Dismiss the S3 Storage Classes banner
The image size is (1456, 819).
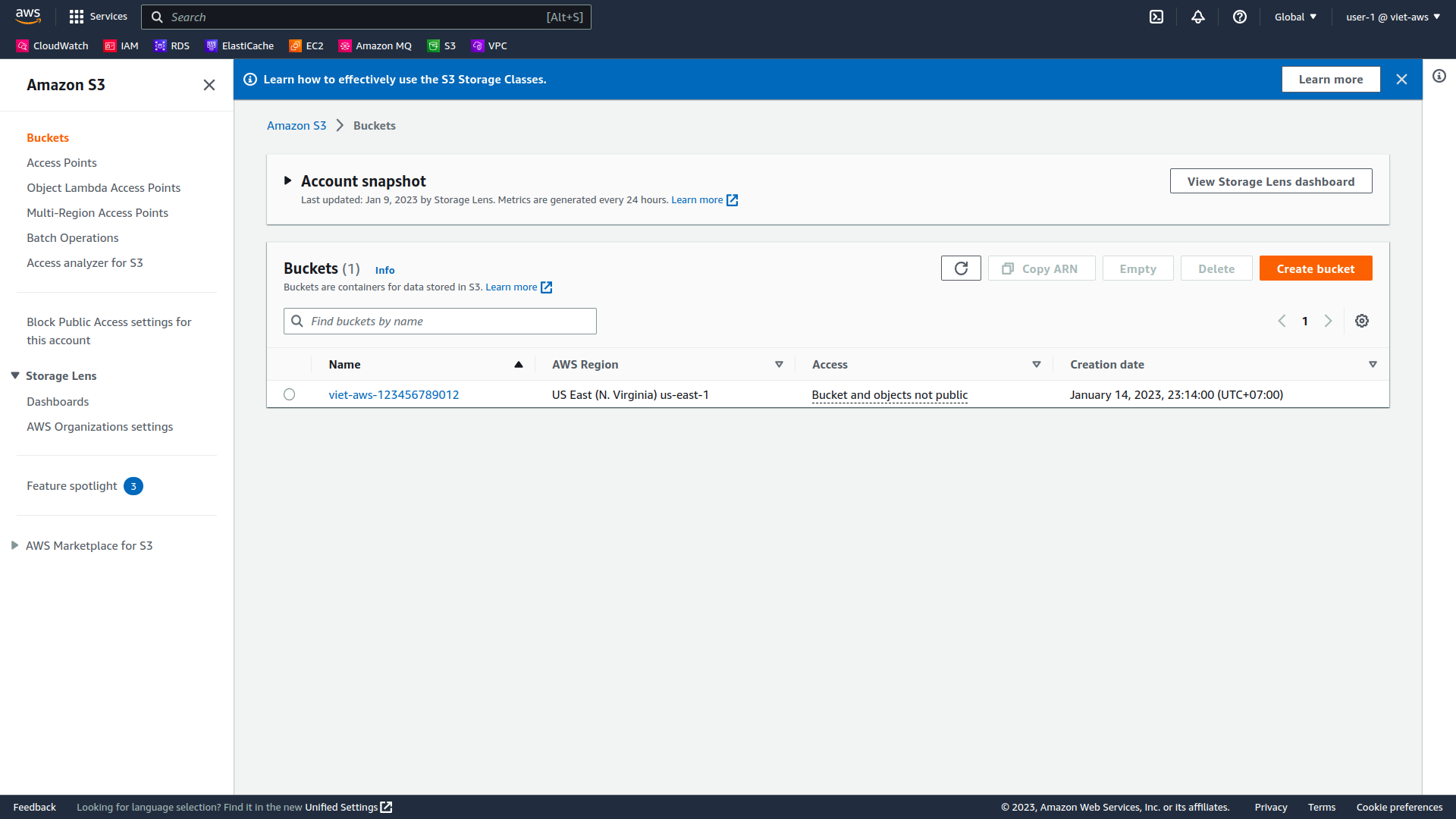(1401, 79)
